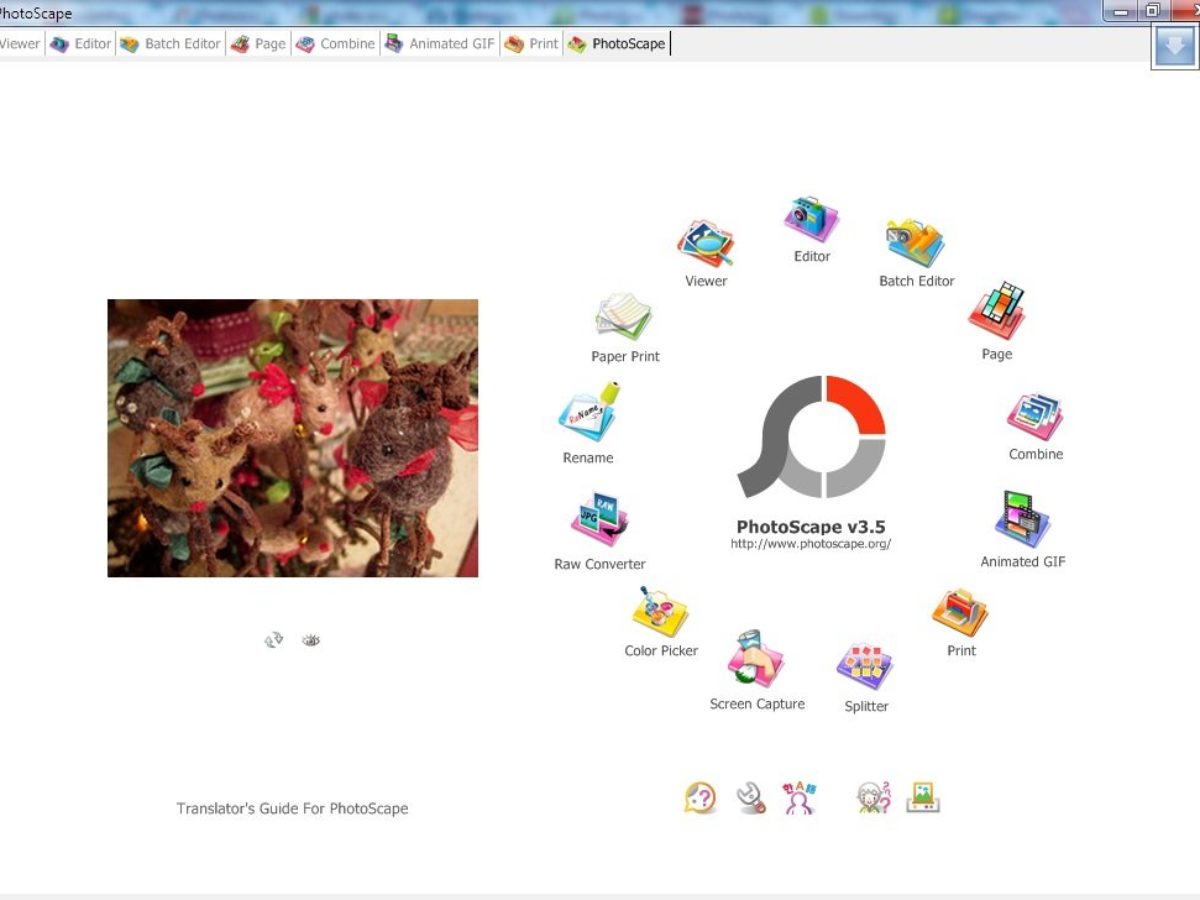Switch to the Print tab
1200x900 pixels.
click(x=532, y=44)
